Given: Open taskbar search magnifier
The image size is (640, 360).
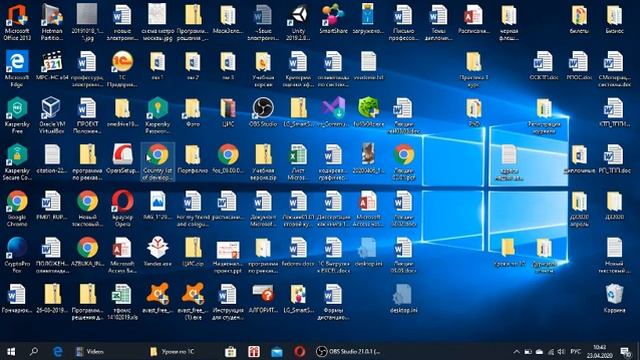Looking at the screenshot, I should (x=34, y=351).
